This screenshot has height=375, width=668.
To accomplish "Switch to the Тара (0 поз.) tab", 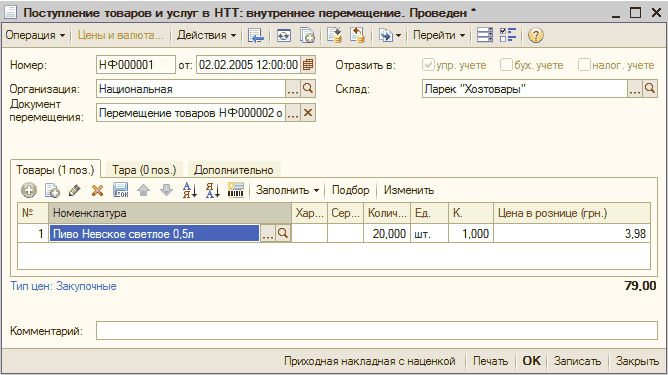I will pyautogui.click(x=144, y=170).
